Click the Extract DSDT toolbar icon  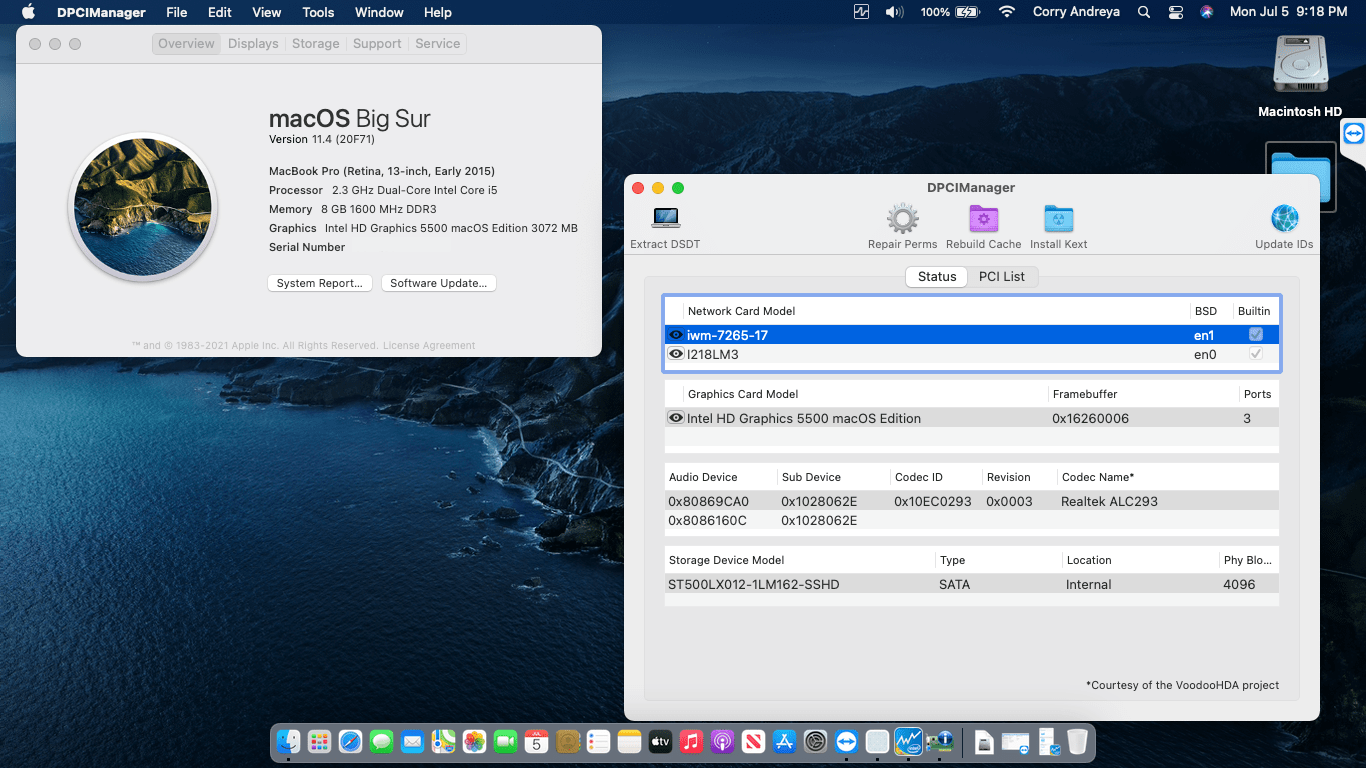pyautogui.click(x=665, y=218)
